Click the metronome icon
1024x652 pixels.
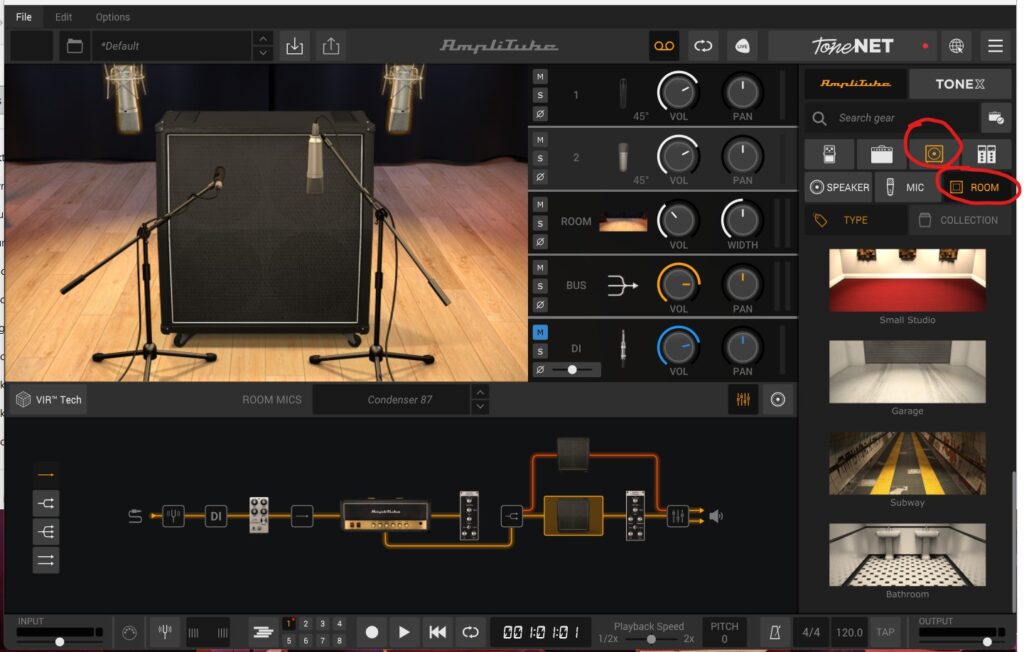pyautogui.click(x=774, y=632)
